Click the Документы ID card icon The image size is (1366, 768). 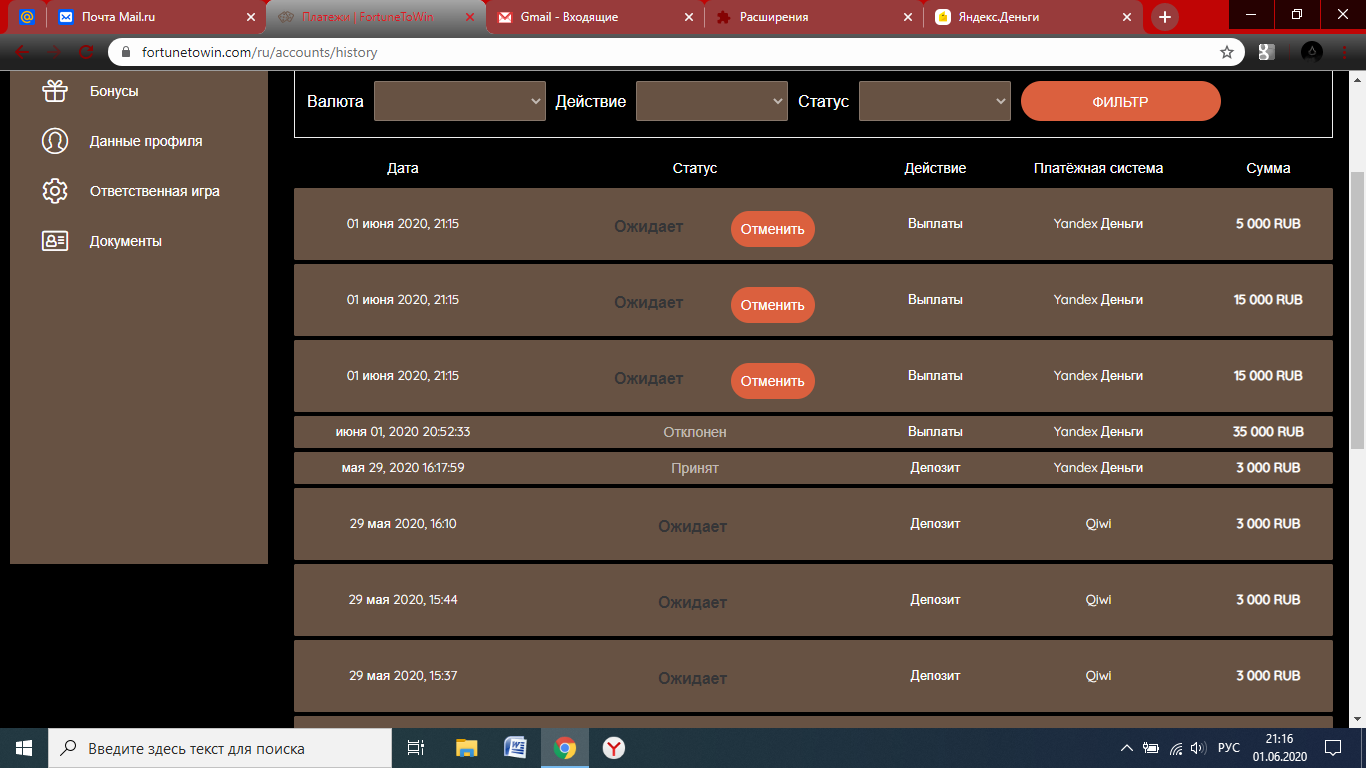point(55,241)
